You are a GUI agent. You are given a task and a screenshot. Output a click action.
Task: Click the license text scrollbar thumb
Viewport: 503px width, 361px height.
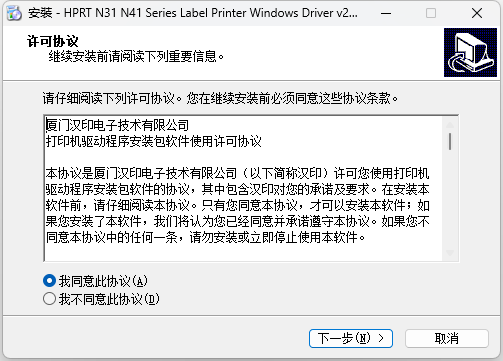coord(450,141)
